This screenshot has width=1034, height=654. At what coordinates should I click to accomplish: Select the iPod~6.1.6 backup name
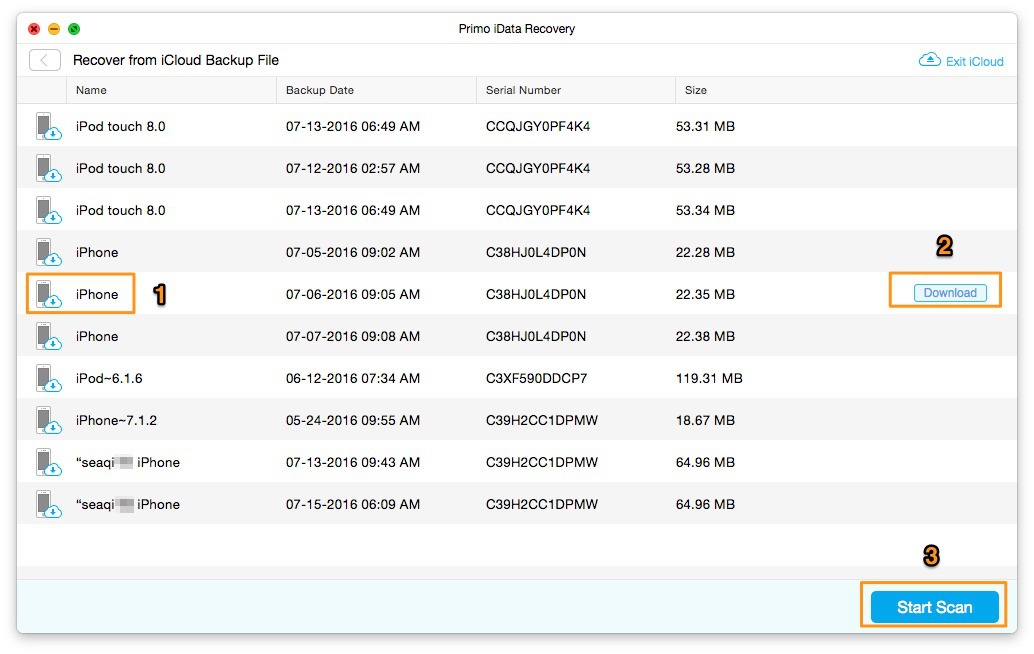click(x=109, y=379)
